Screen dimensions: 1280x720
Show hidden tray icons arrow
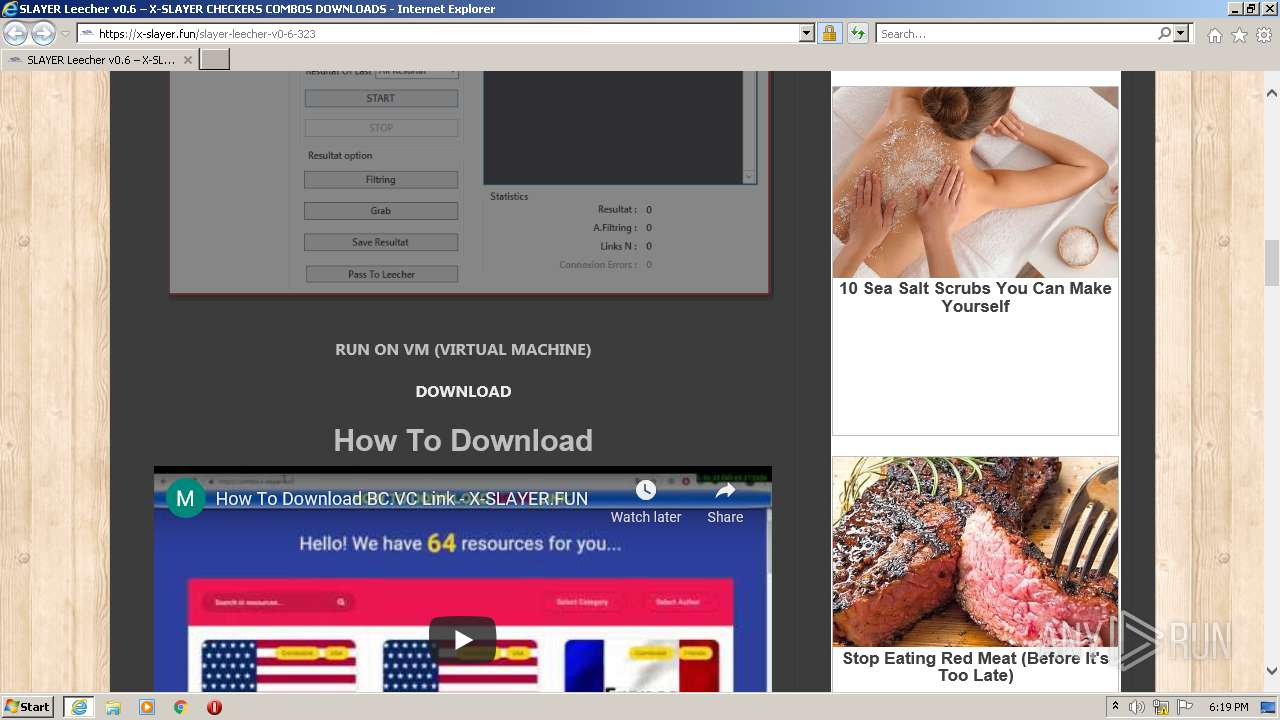1116,707
